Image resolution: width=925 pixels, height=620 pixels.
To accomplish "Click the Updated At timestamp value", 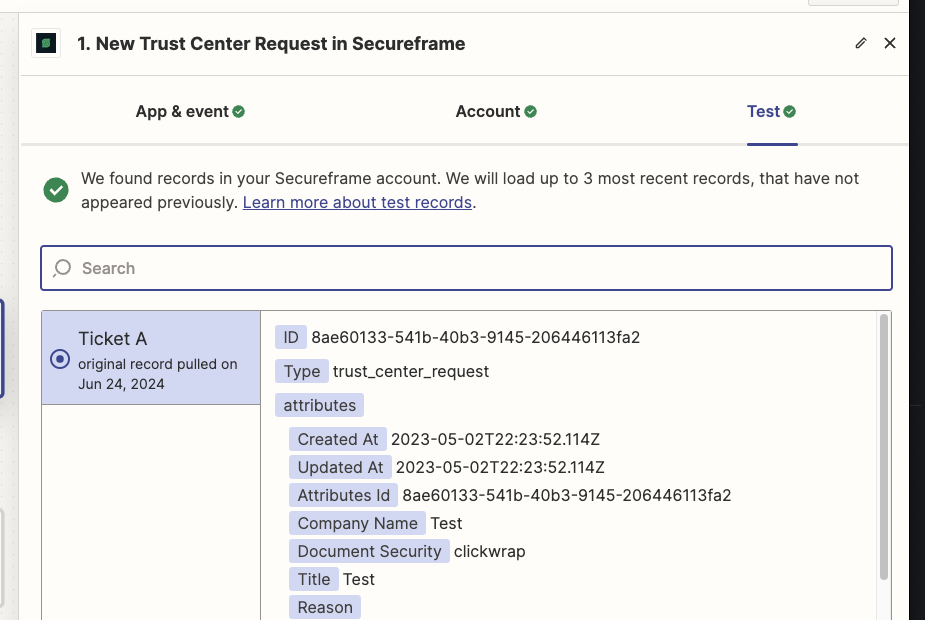I will 500,467.
